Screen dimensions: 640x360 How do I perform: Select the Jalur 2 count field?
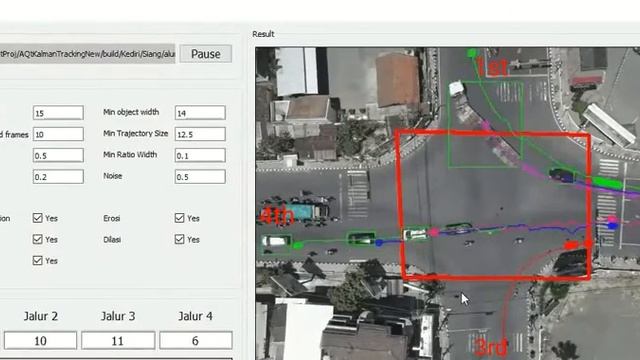click(40, 340)
